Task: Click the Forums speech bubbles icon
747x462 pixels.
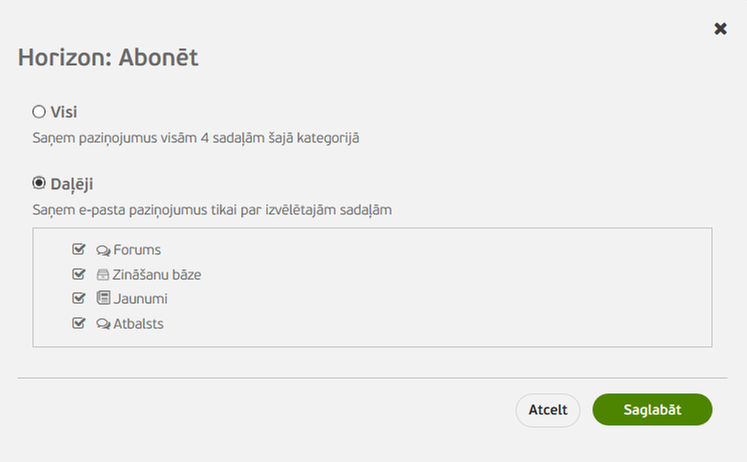Action: pyautogui.click(x=103, y=250)
